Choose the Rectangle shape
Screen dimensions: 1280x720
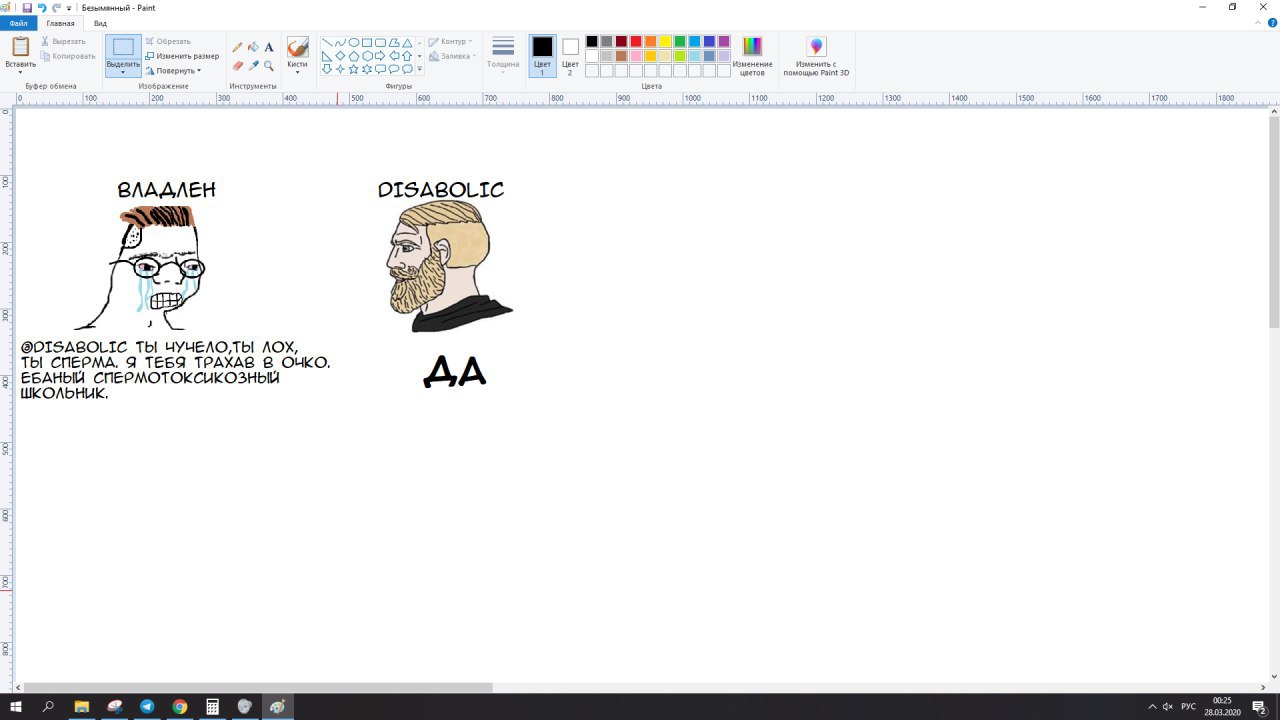click(x=367, y=43)
